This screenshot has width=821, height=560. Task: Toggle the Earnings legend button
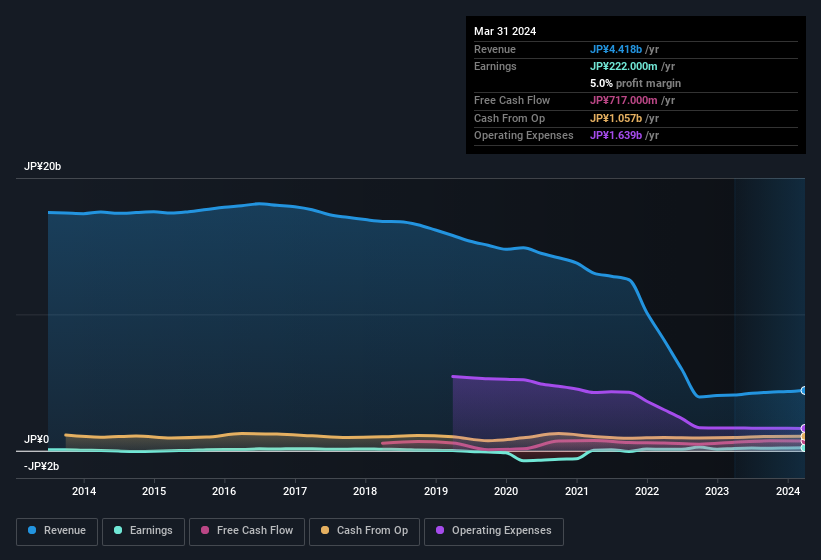[143, 531]
